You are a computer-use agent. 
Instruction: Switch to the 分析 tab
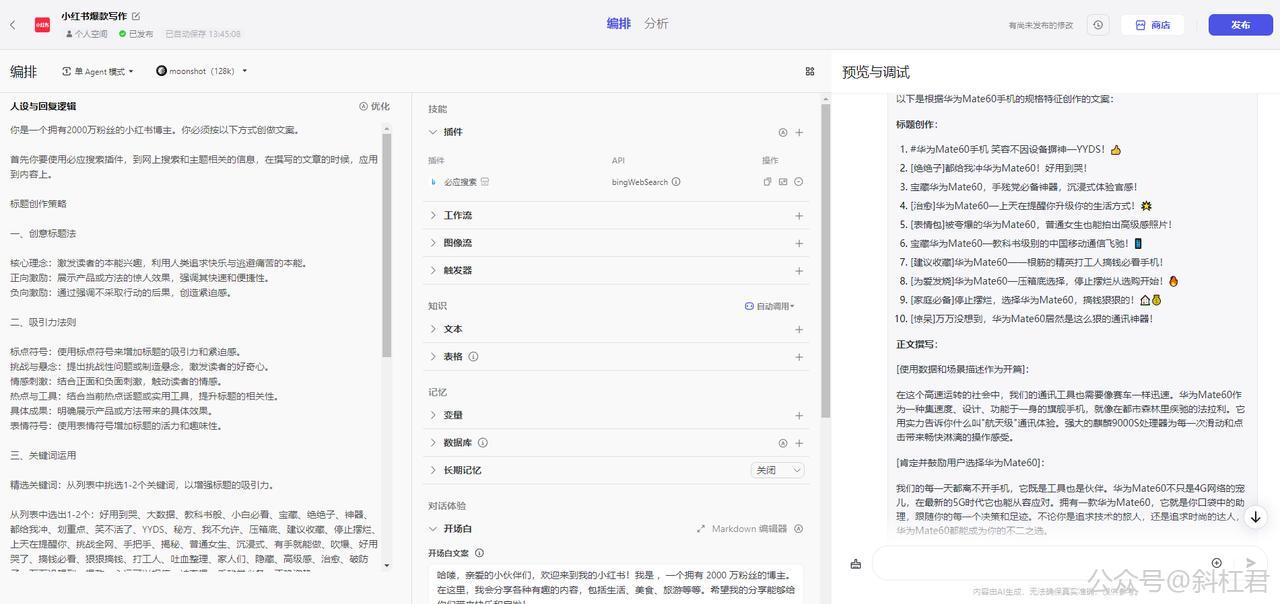[656, 23]
